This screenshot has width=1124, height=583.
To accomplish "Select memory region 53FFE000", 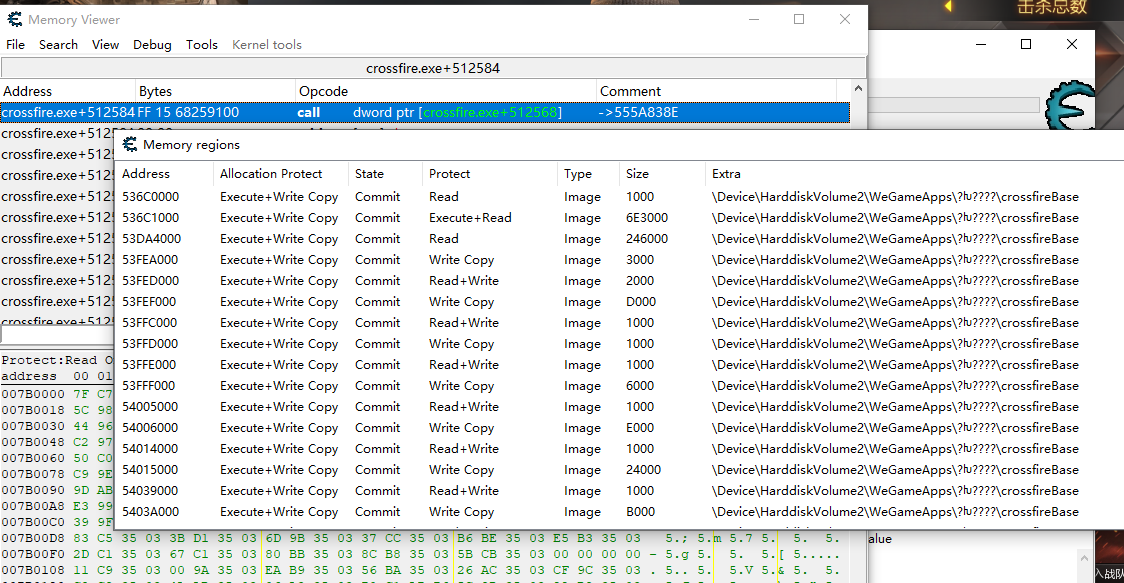I will 149,365.
